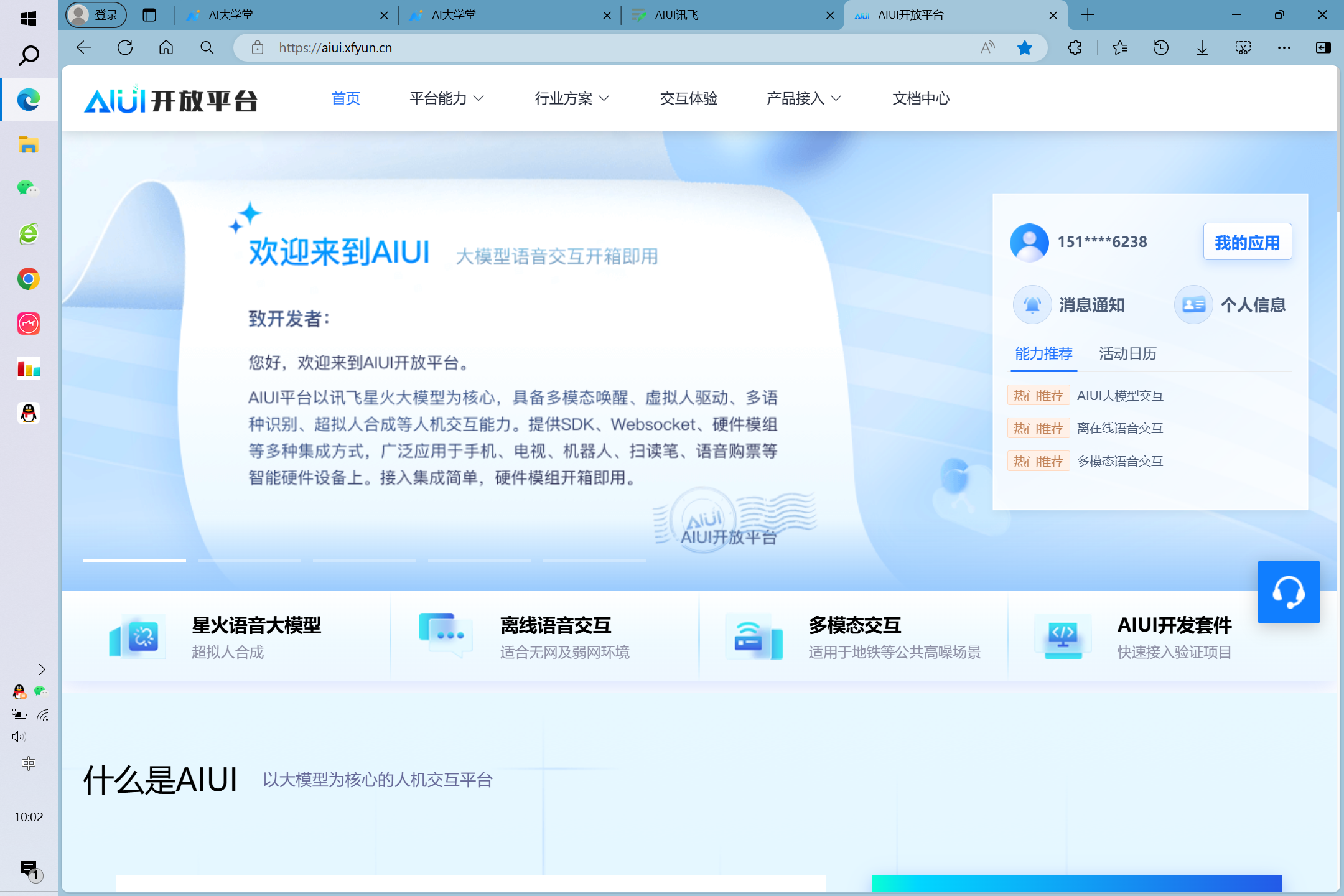This screenshot has height=896, width=1344.
Task: Open the browser extensions puzzle icon
Action: pos(1075,48)
